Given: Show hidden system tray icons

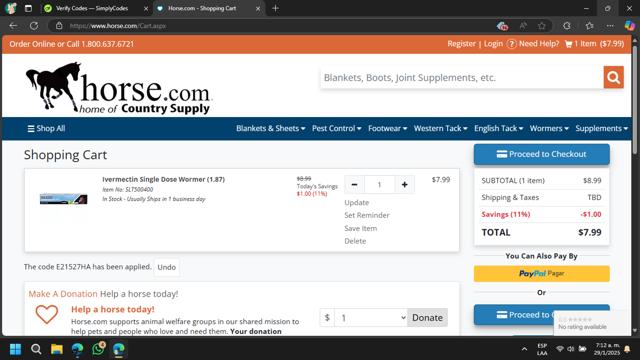Looking at the screenshot, I should click(524, 349).
